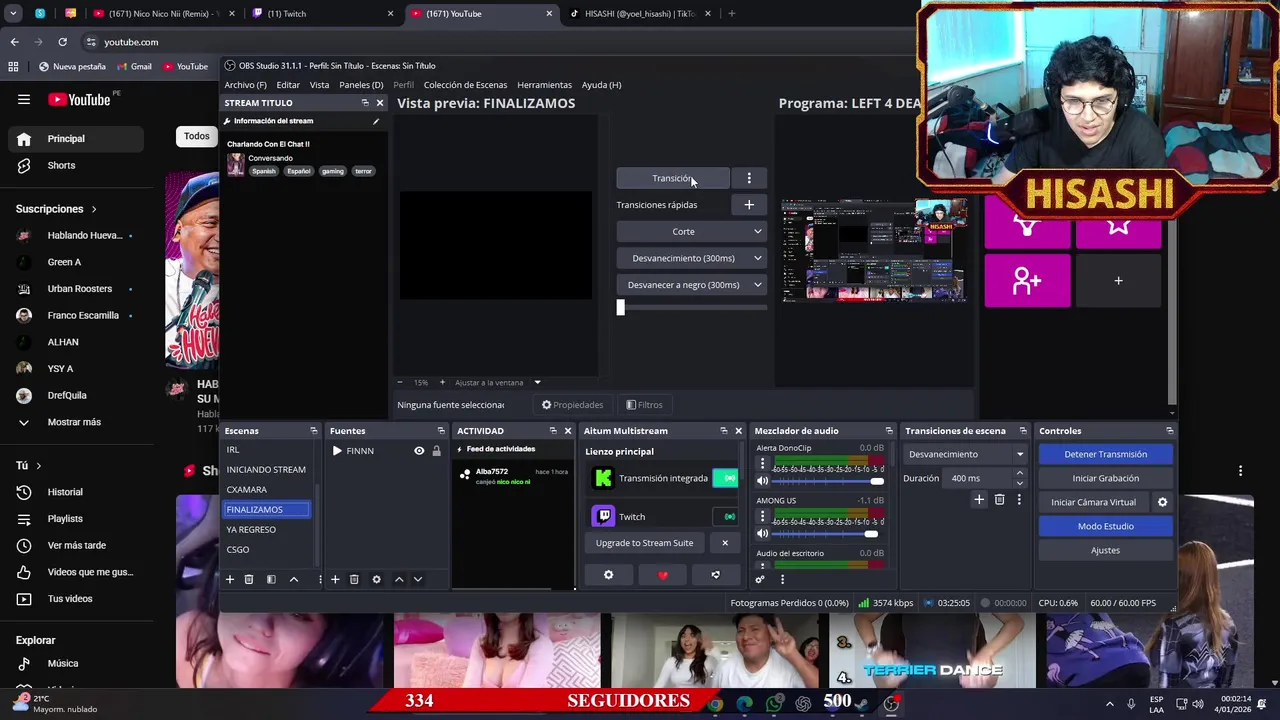Add a scene transition with plus
The image size is (1280, 720).
tap(979, 499)
